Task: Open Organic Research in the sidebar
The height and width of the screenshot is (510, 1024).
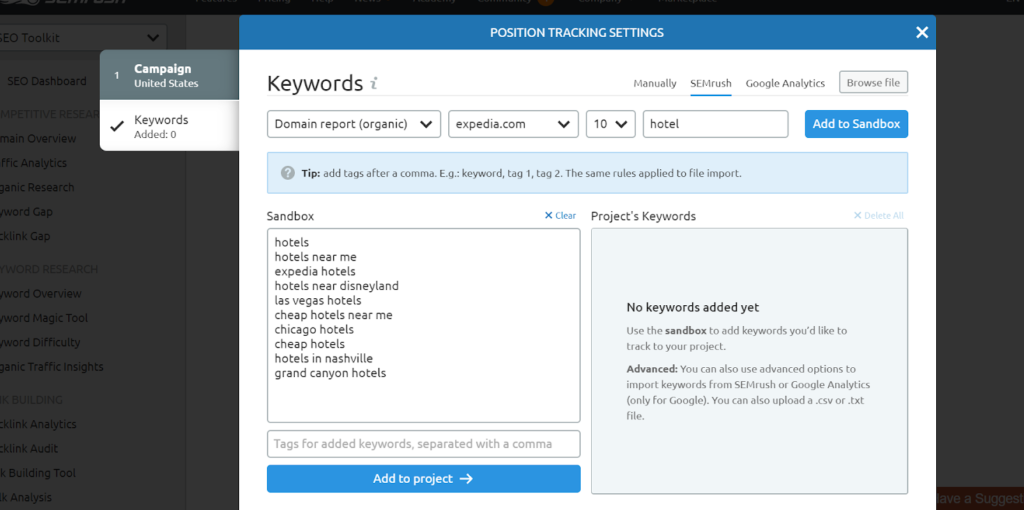Action: (37, 187)
